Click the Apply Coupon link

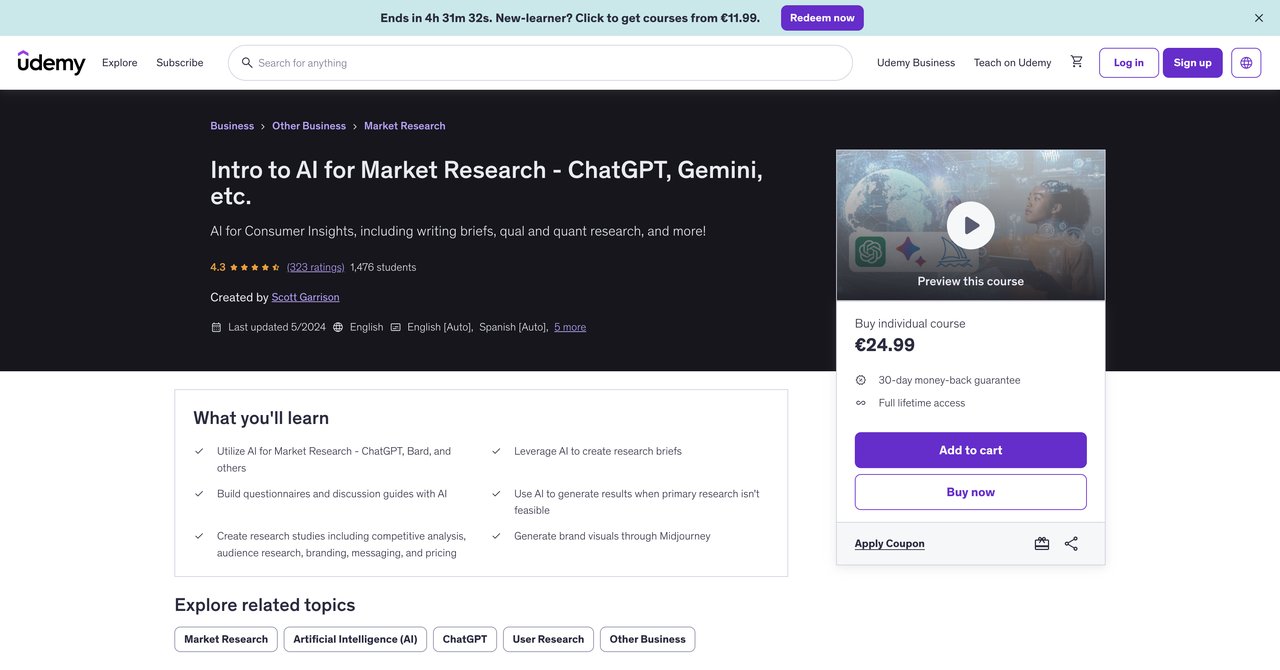pos(890,544)
